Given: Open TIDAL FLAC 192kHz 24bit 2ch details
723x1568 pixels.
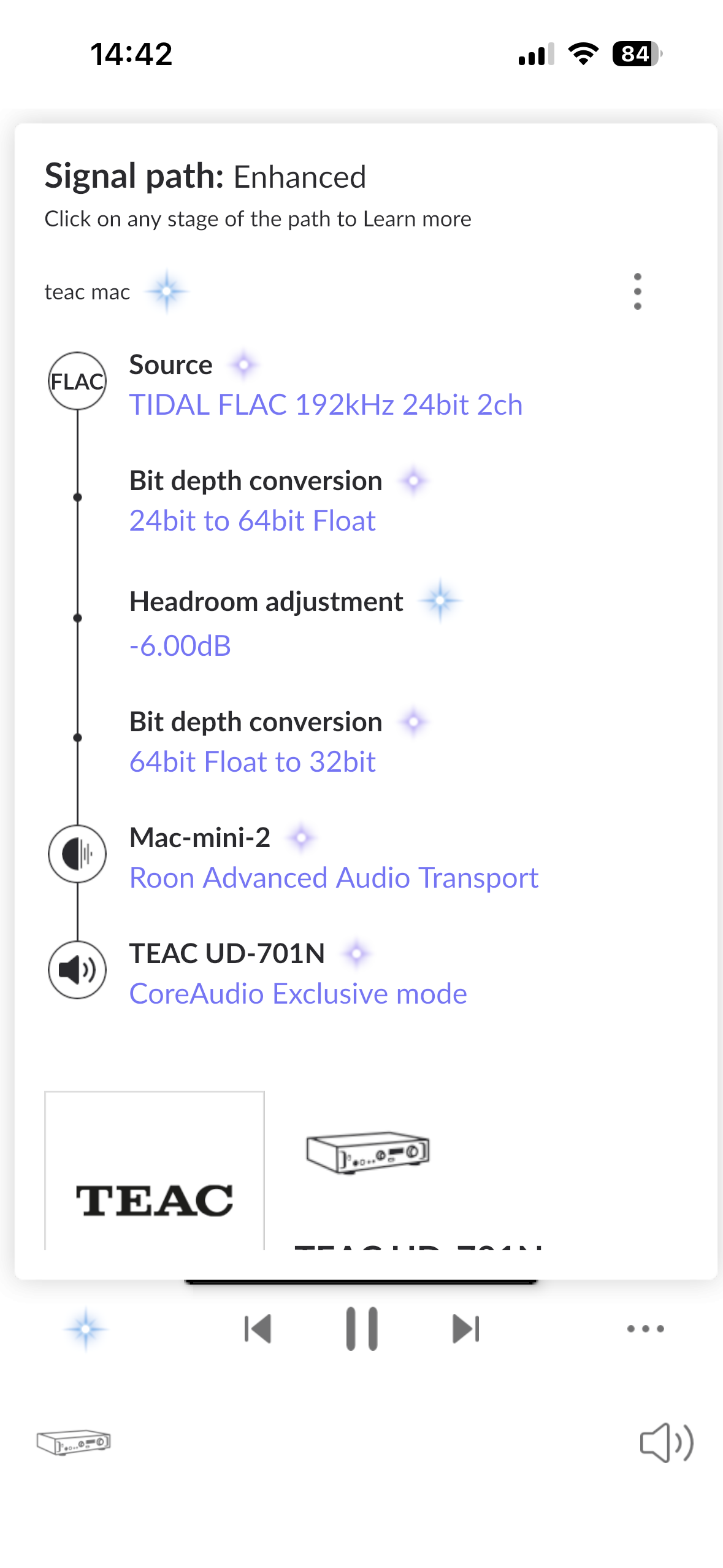Looking at the screenshot, I should coord(326,405).
